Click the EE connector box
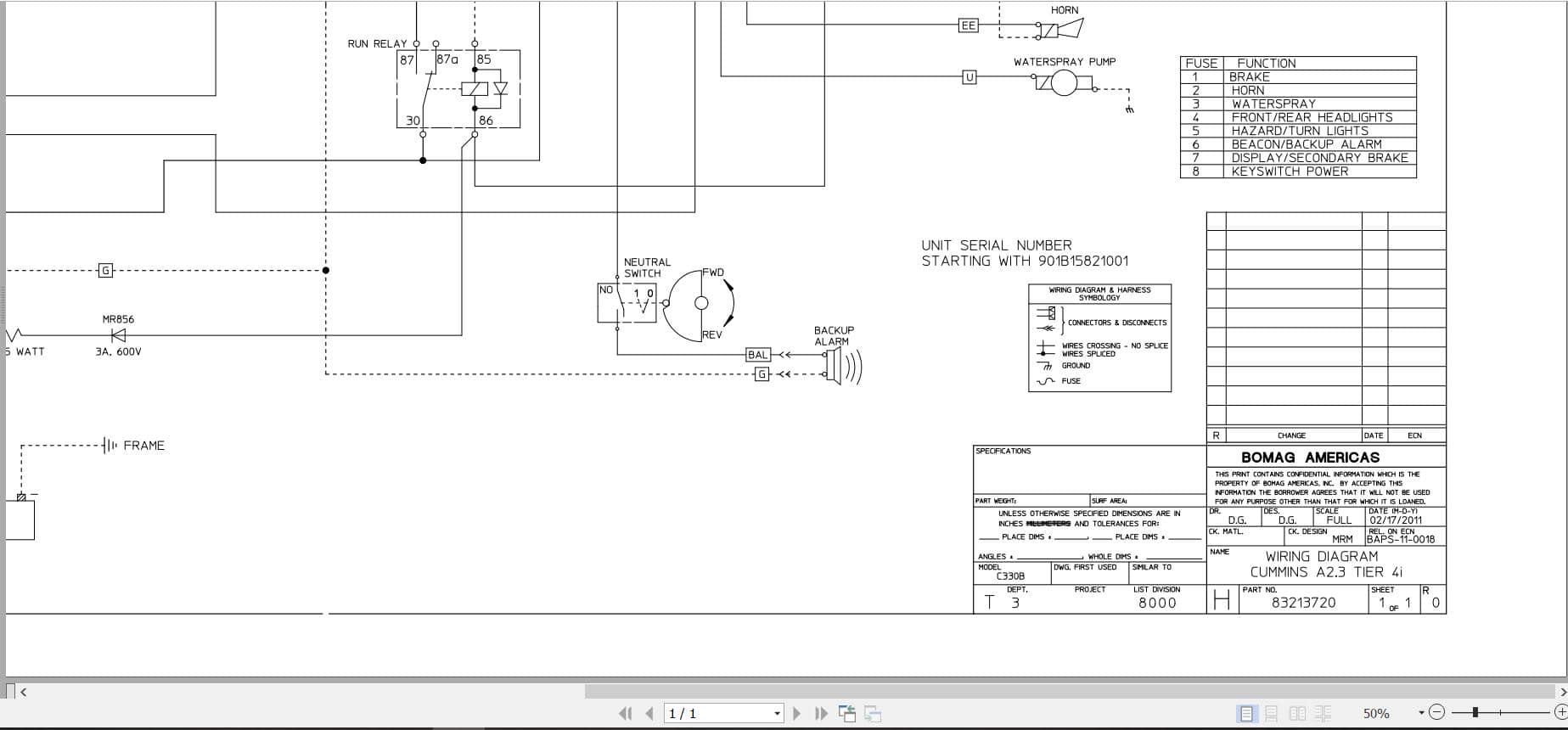The width and height of the screenshot is (1568, 730). pyautogui.click(x=968, y=25)
